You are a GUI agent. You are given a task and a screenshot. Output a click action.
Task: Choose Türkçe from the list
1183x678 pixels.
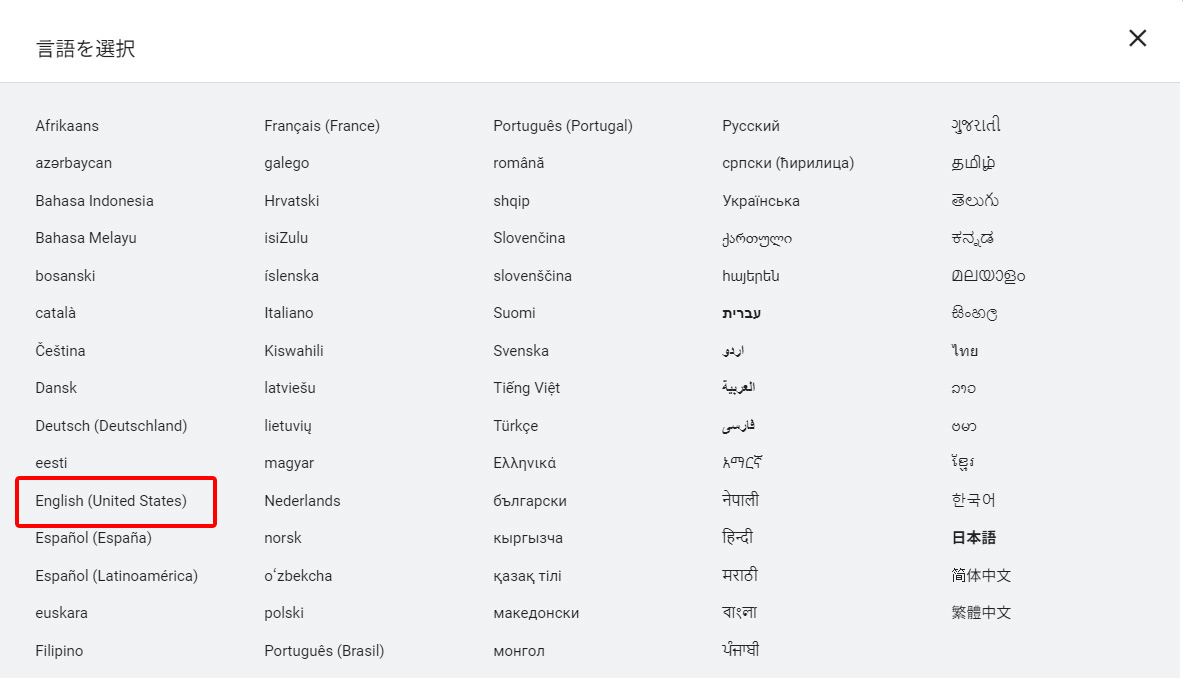click(515, 426)
